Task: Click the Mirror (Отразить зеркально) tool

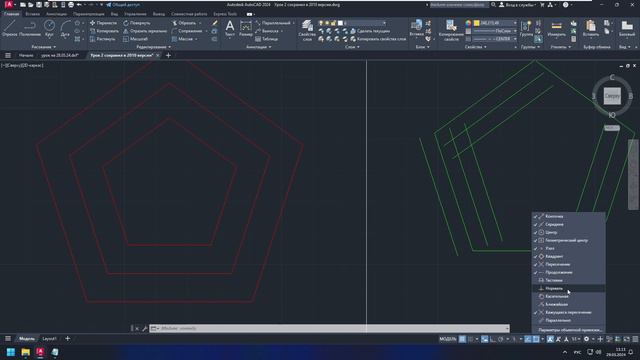Action: coord(145,31)
